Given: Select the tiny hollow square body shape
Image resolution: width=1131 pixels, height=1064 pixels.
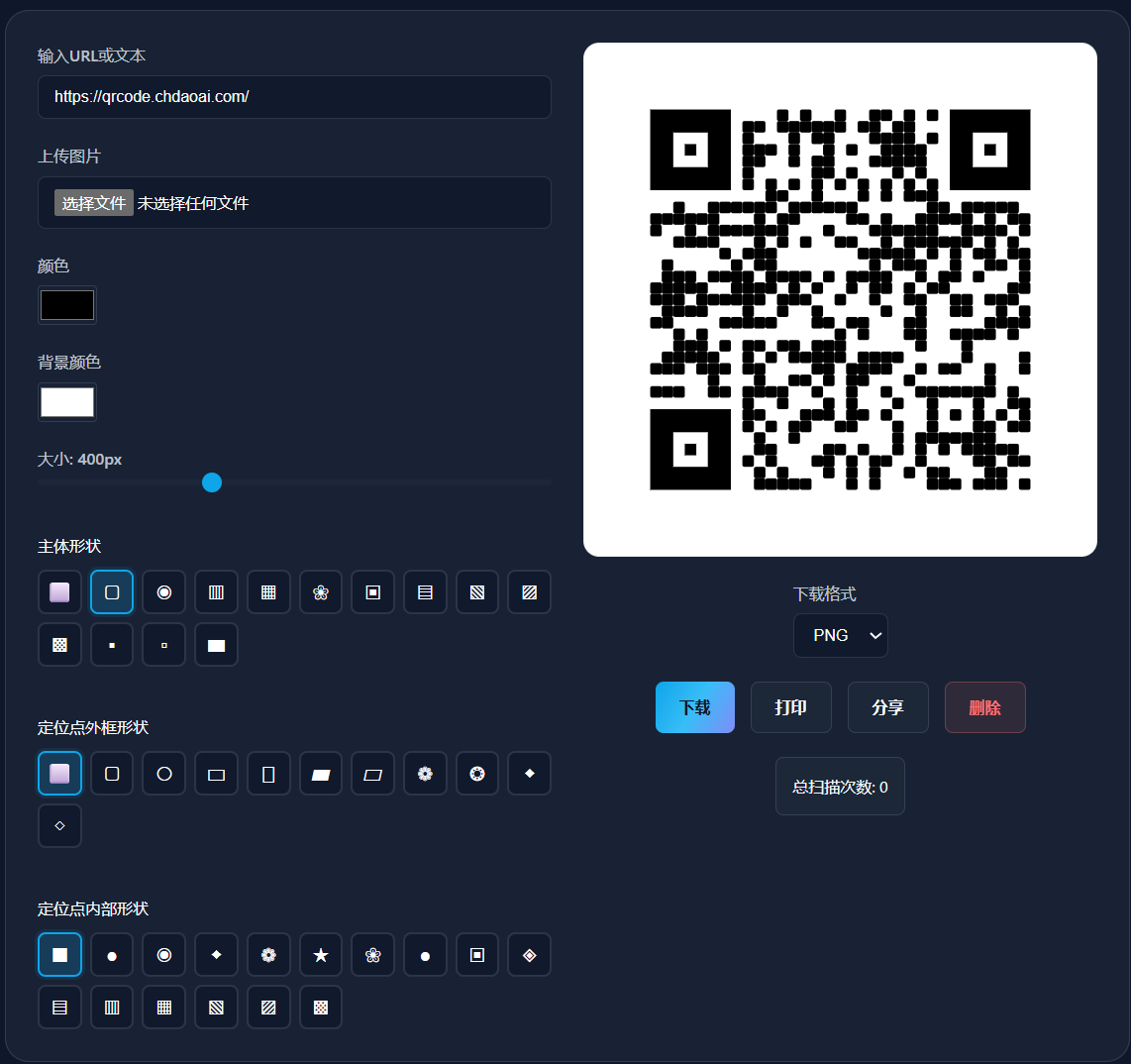Looking at the screenshot, I should tap(164, 645).
